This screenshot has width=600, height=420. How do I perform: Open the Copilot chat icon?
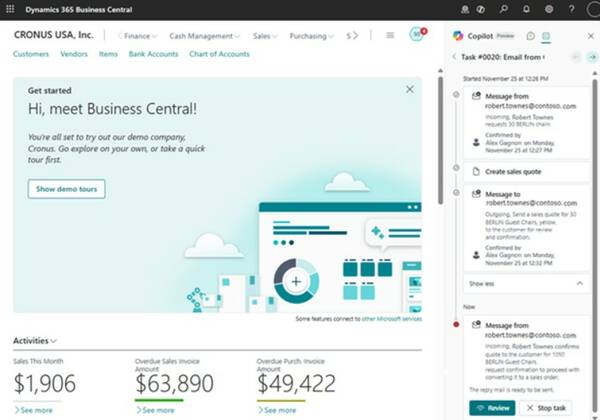click(x=530, y=36)
